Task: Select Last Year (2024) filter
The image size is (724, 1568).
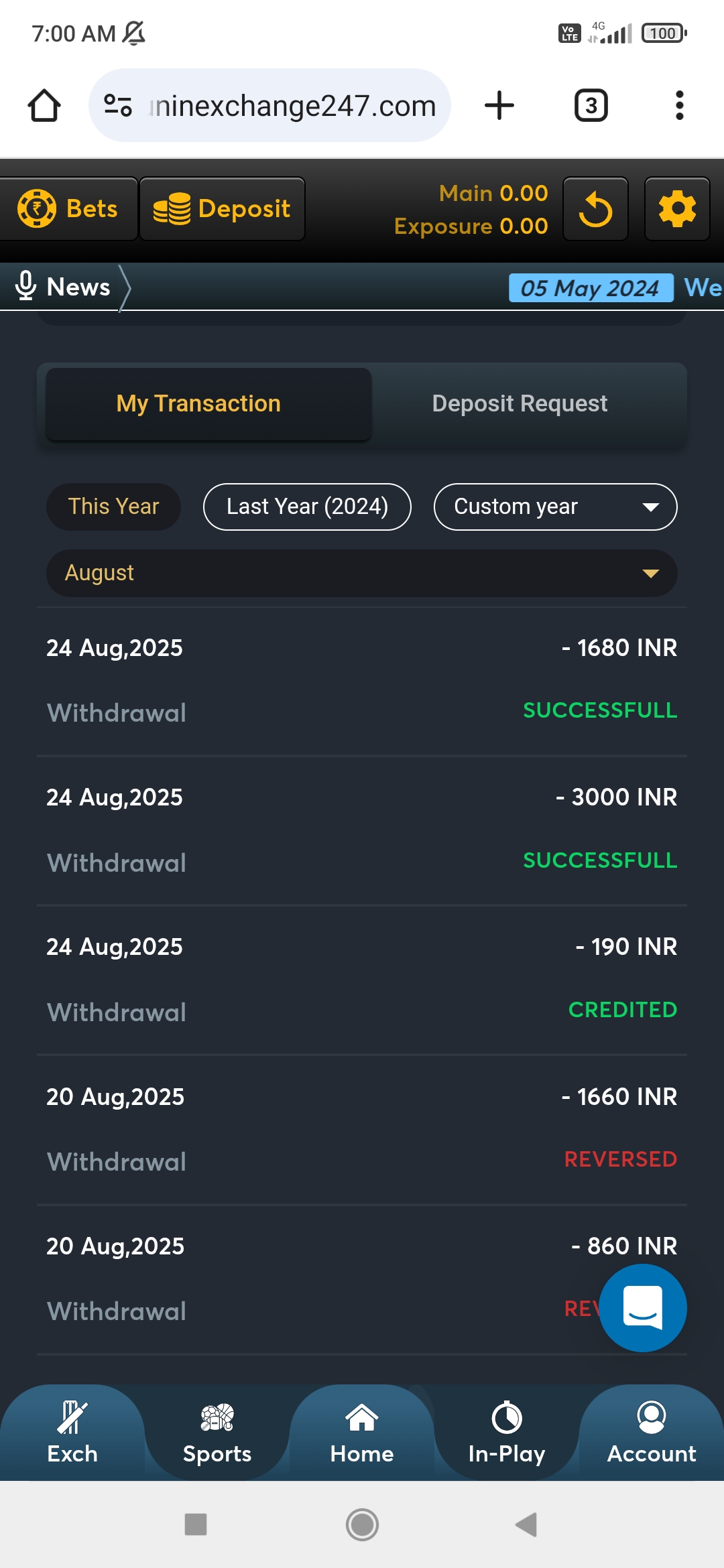Action: 307,507
